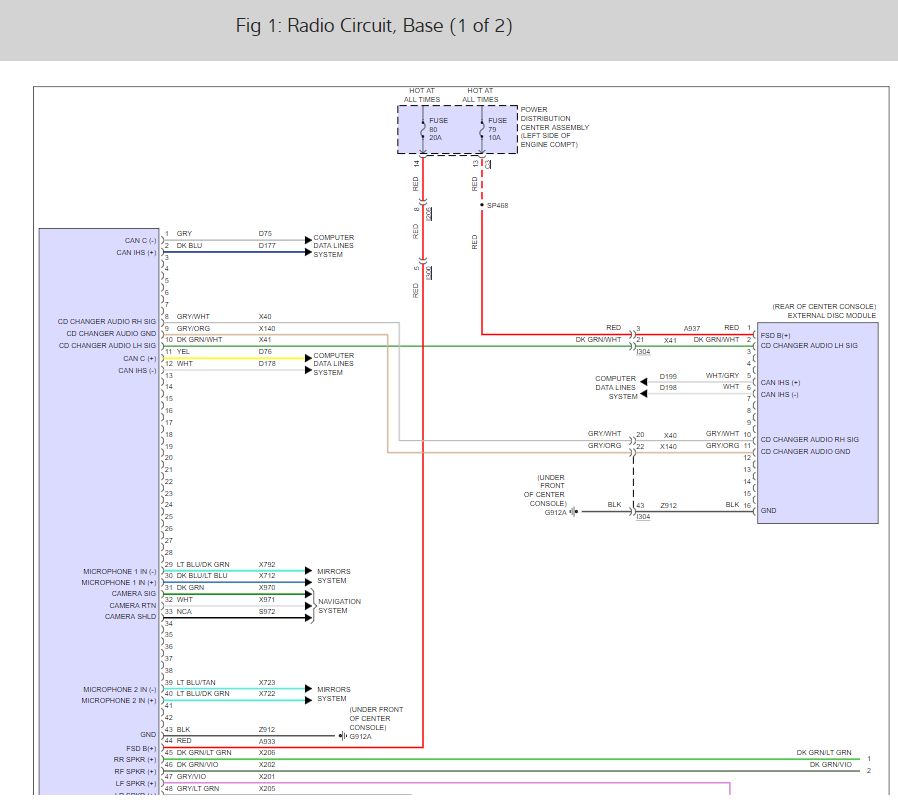Click the Fig 1 Radio Circuit title
Screen dimensions: 898x812
pos(374,26)
